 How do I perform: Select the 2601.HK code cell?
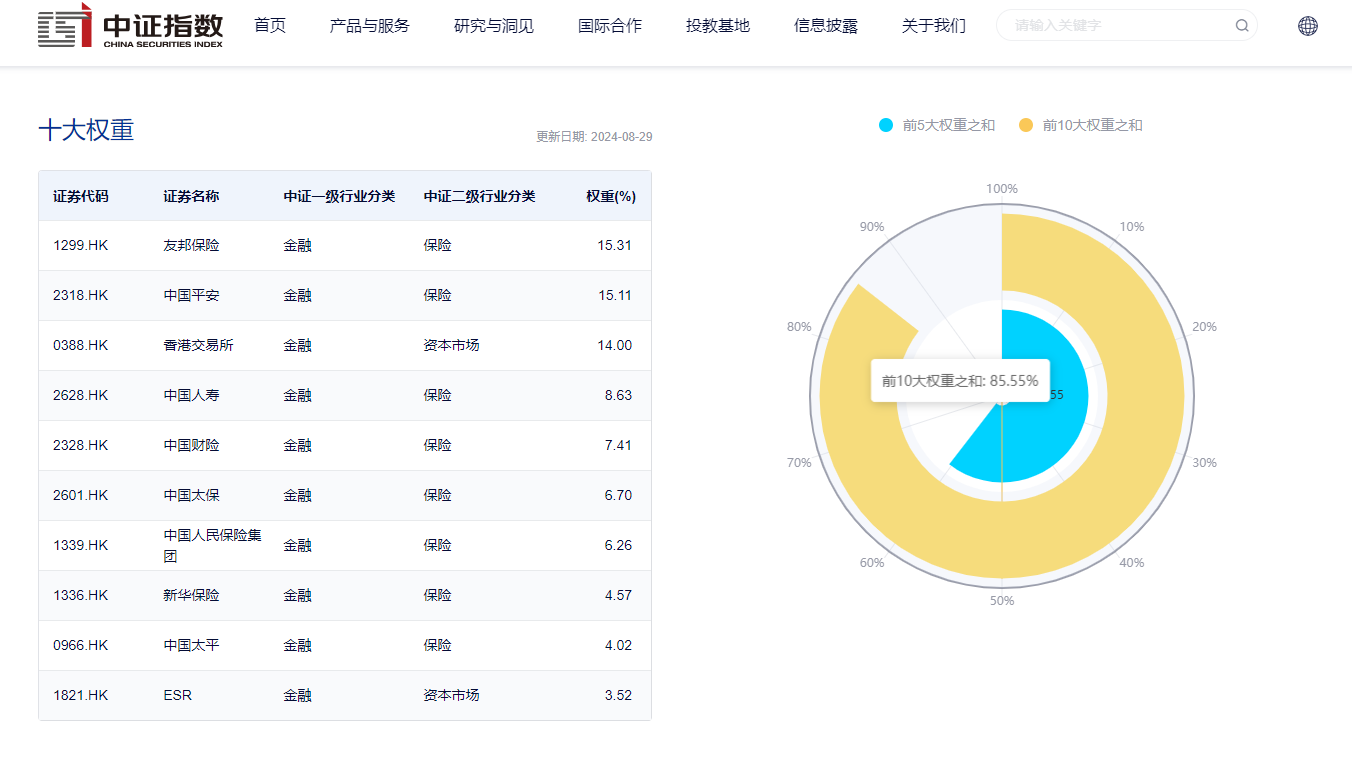pos(81,495)
